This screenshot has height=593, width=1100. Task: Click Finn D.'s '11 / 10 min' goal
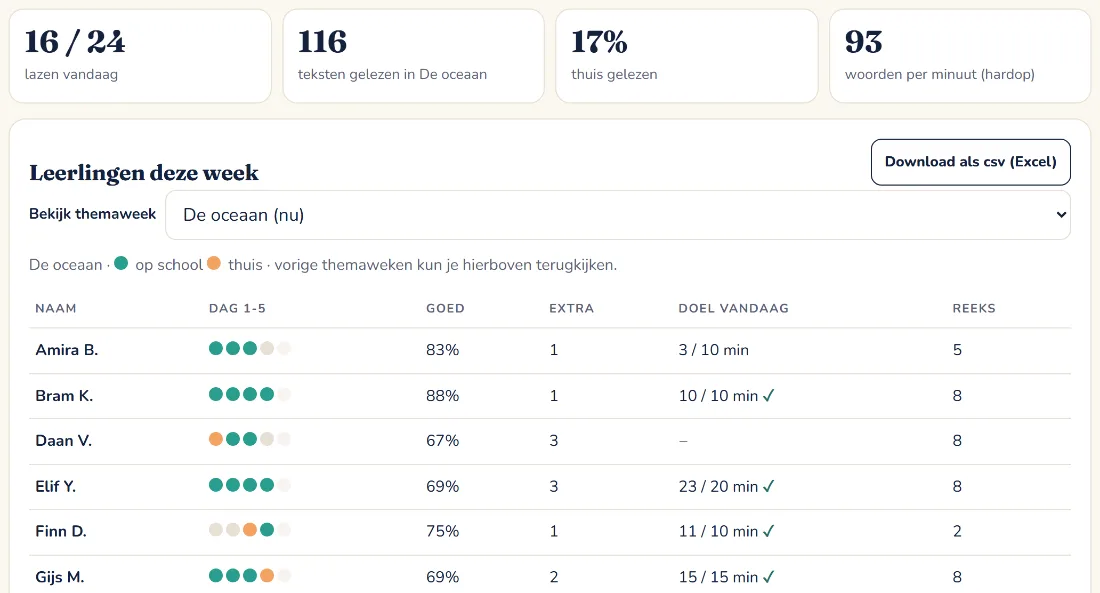click(x=718, y=531)
